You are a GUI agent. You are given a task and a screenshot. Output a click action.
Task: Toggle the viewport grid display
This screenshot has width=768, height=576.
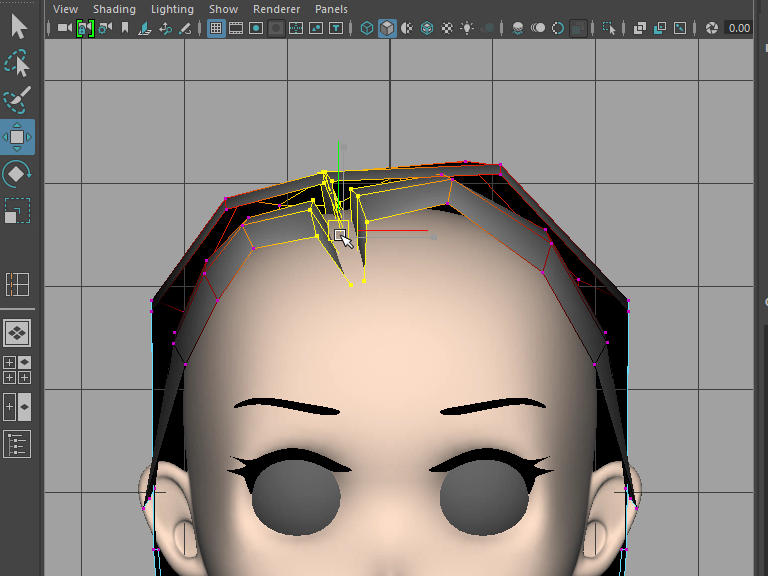point(216,28)
